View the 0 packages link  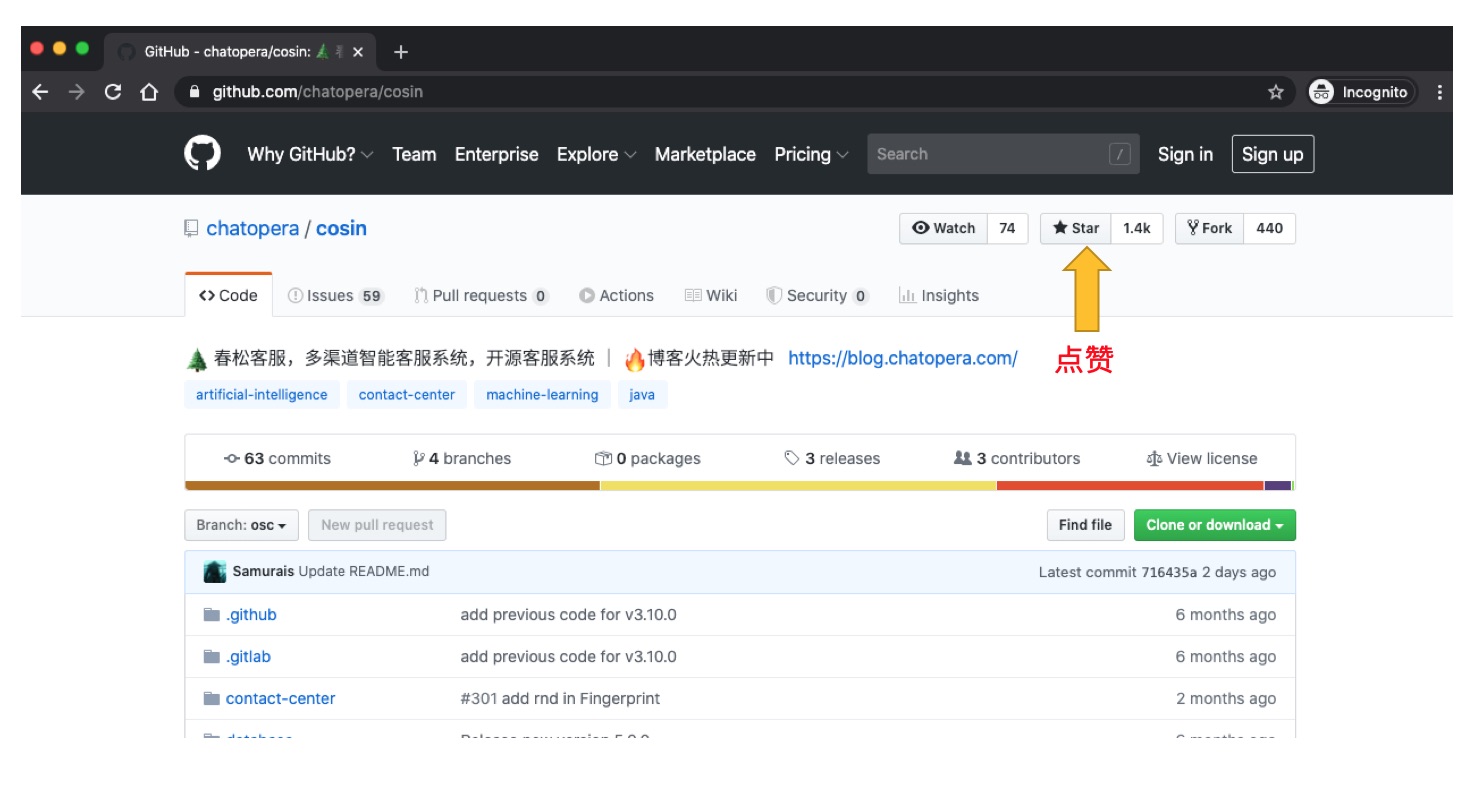tap(647, 458)
